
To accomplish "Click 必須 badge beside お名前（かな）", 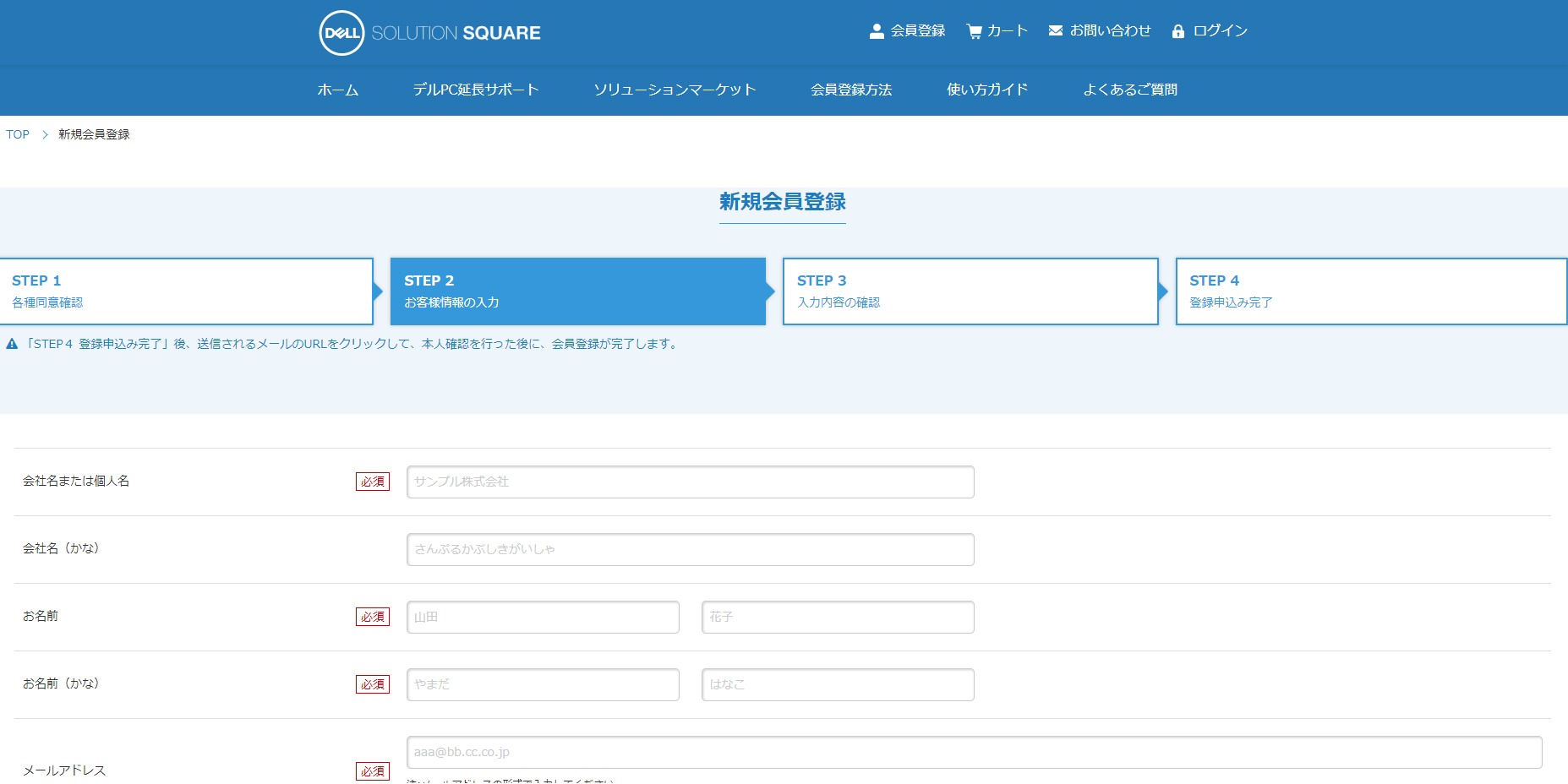I will point(373,684).
